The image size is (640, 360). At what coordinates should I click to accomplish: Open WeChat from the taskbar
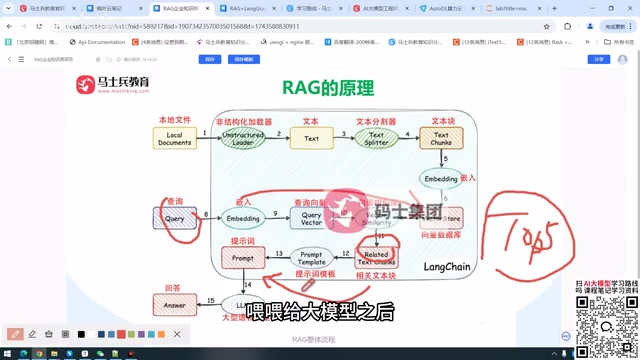pyautogui.click(x=100, y=353)
